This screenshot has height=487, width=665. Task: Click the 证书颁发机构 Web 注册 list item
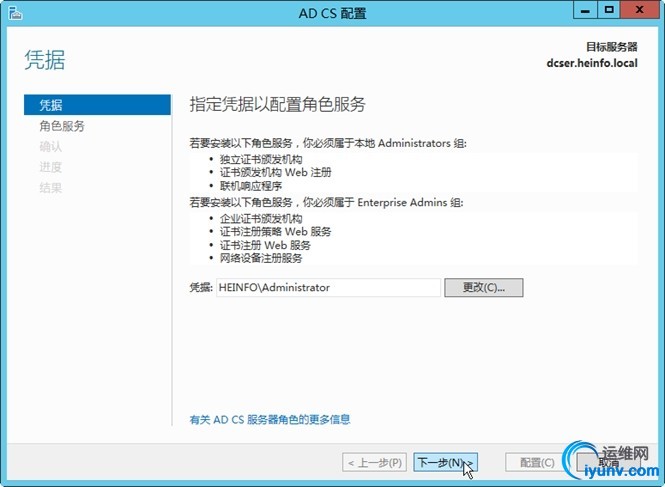point(276,173)
